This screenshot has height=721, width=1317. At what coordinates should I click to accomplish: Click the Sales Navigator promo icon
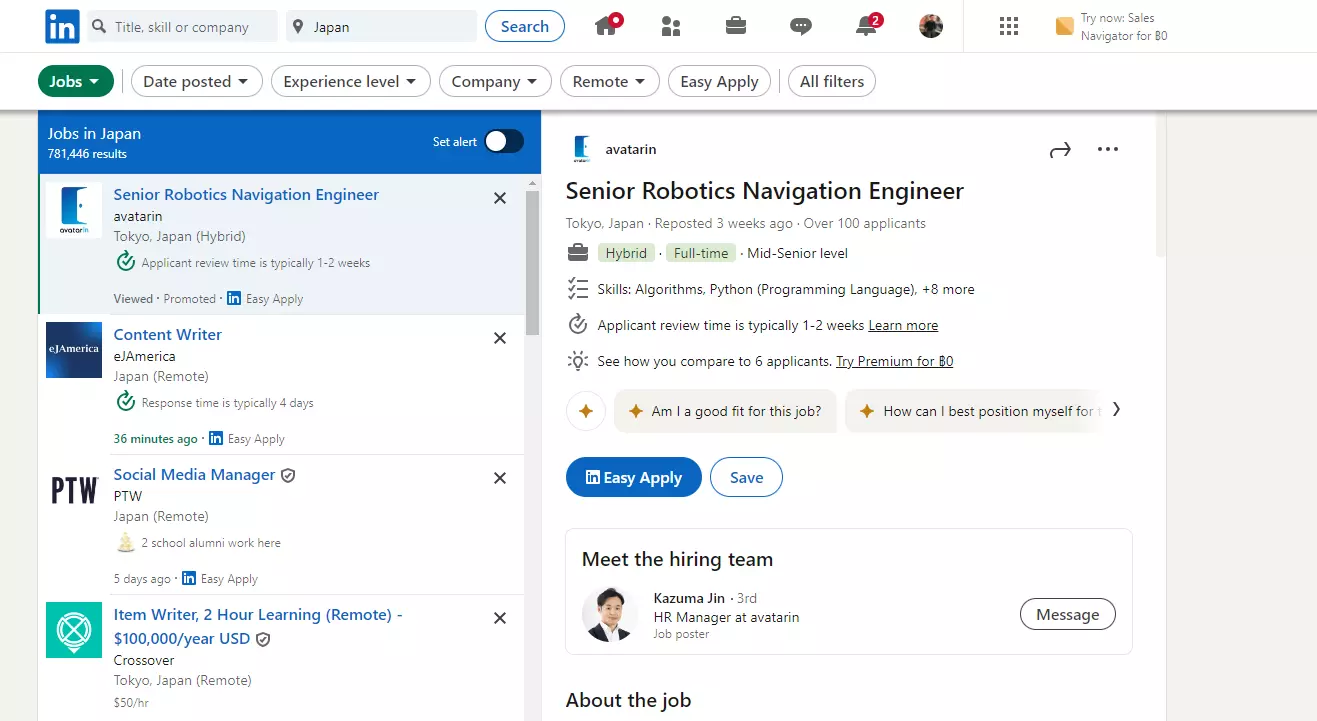[x=1065, y=27]
